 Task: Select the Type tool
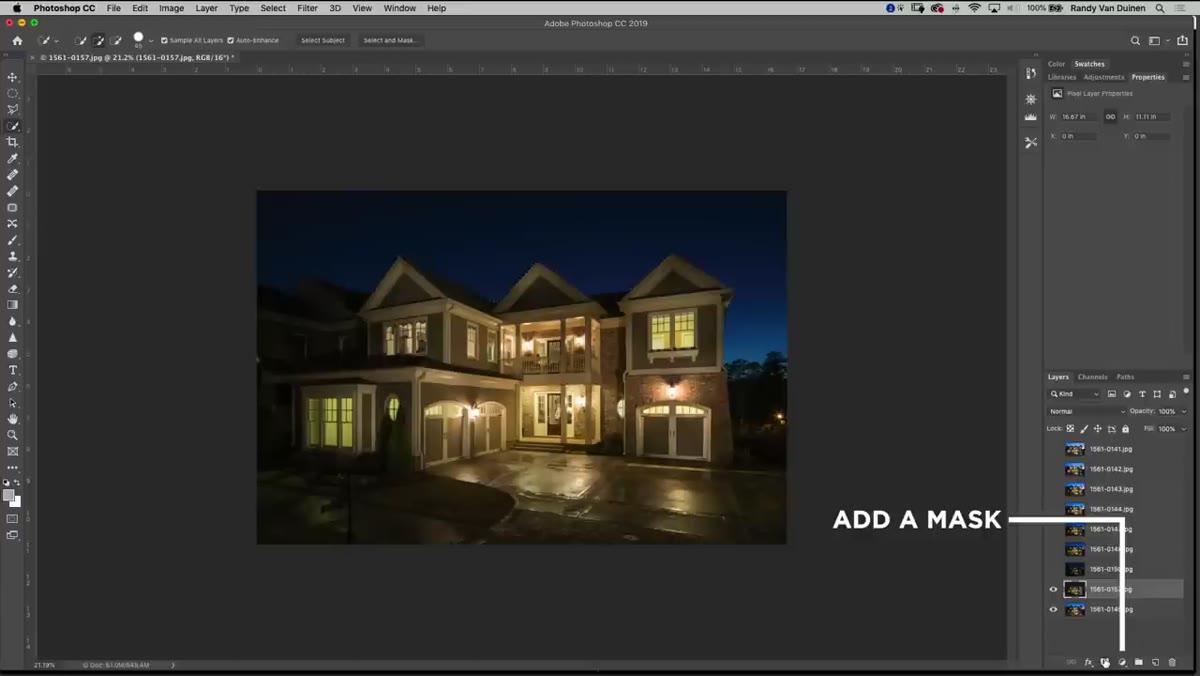pos(13,370)
